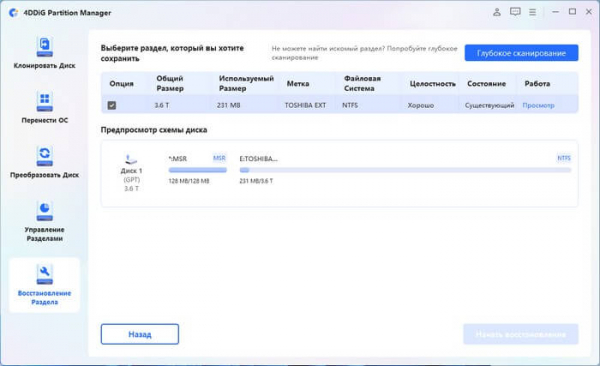Click the Файловая Система column header
Image resolution: width=600 pixels, height=366 pixels.
point(362,83)
